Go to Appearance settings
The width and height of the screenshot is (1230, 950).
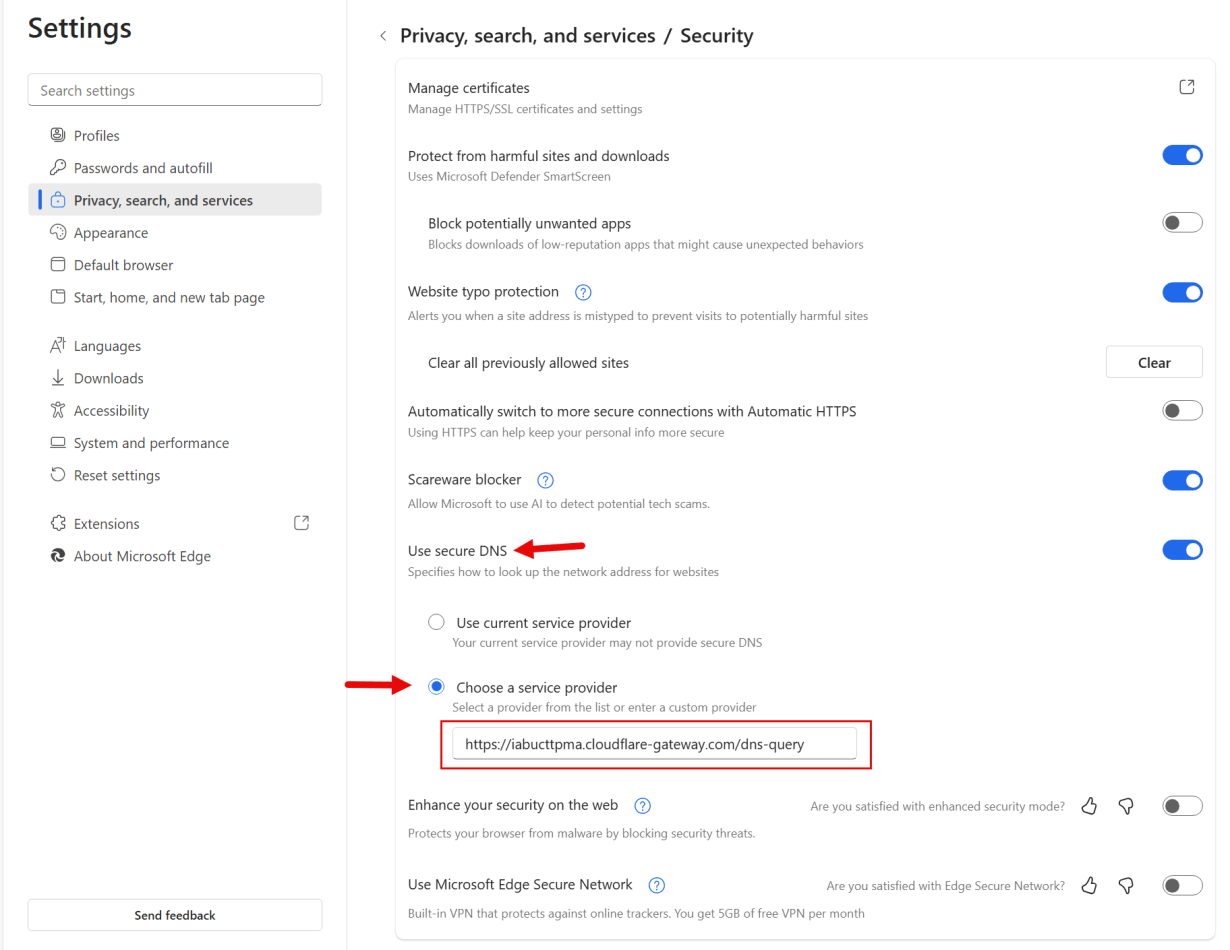pyautogui.click(x=110, y=233)
